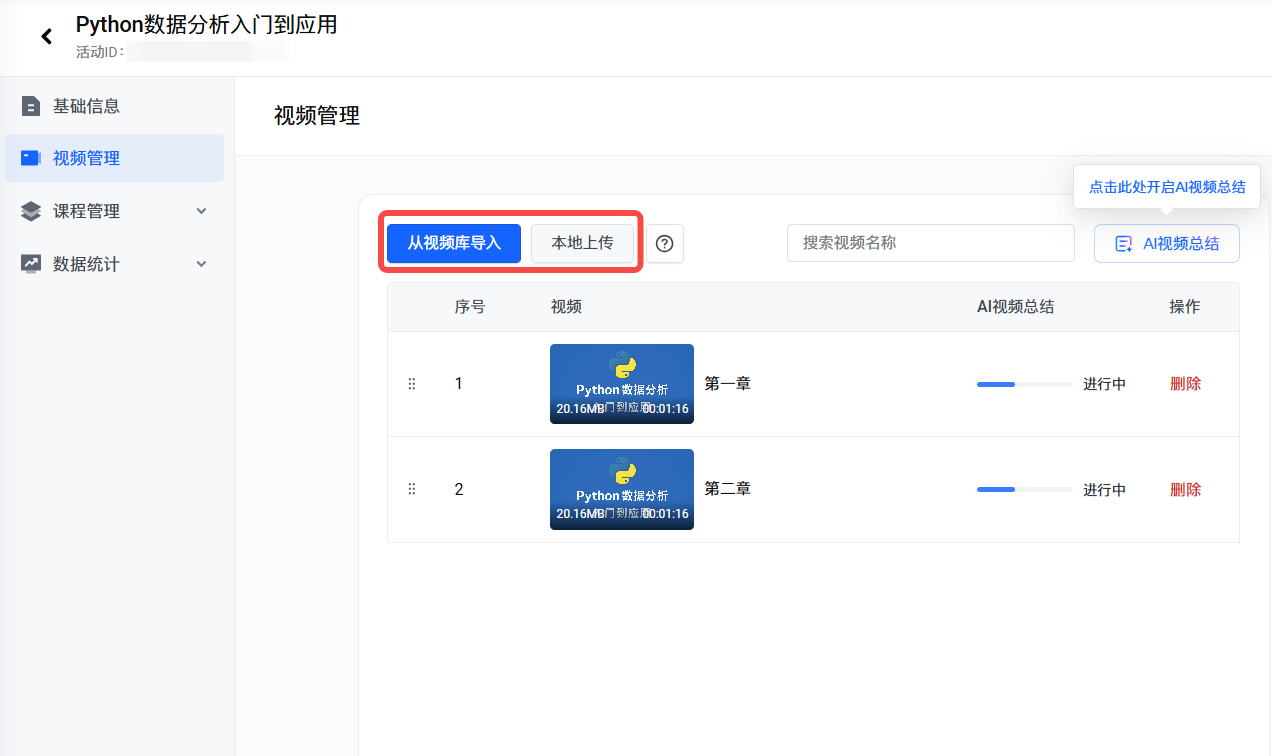Focus the 搜索视频名称 search field

pos(931,243)
